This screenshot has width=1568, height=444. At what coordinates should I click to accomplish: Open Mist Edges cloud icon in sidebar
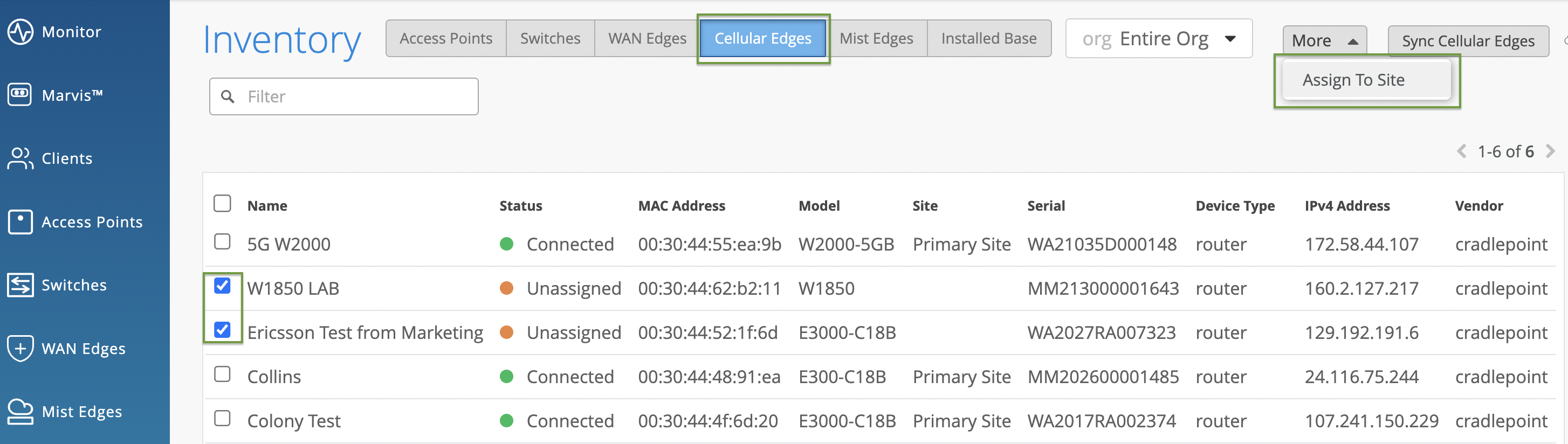point(20,411)
